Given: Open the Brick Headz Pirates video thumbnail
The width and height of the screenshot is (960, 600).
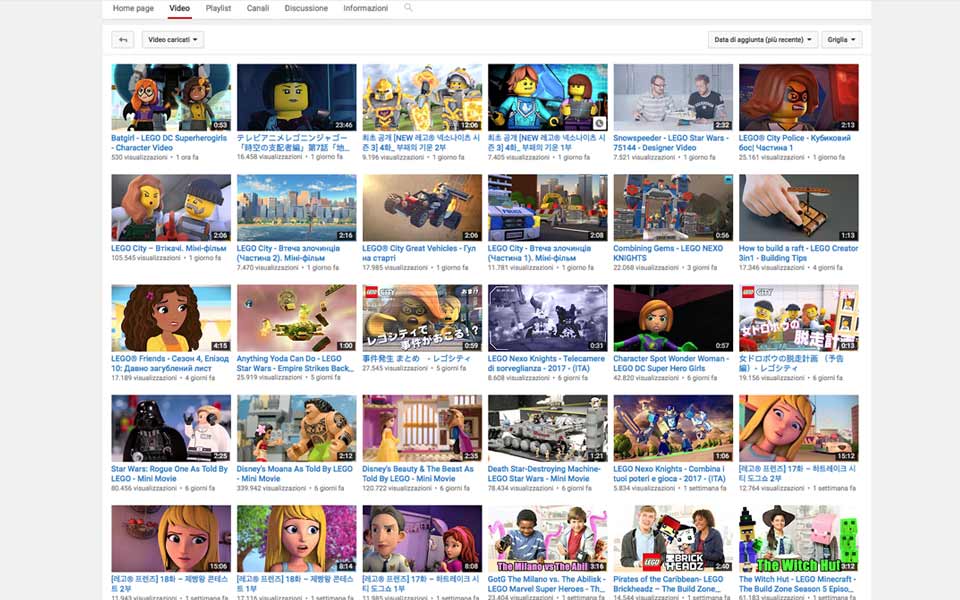Looking at the screenshot, I should (x=673, y=538).
